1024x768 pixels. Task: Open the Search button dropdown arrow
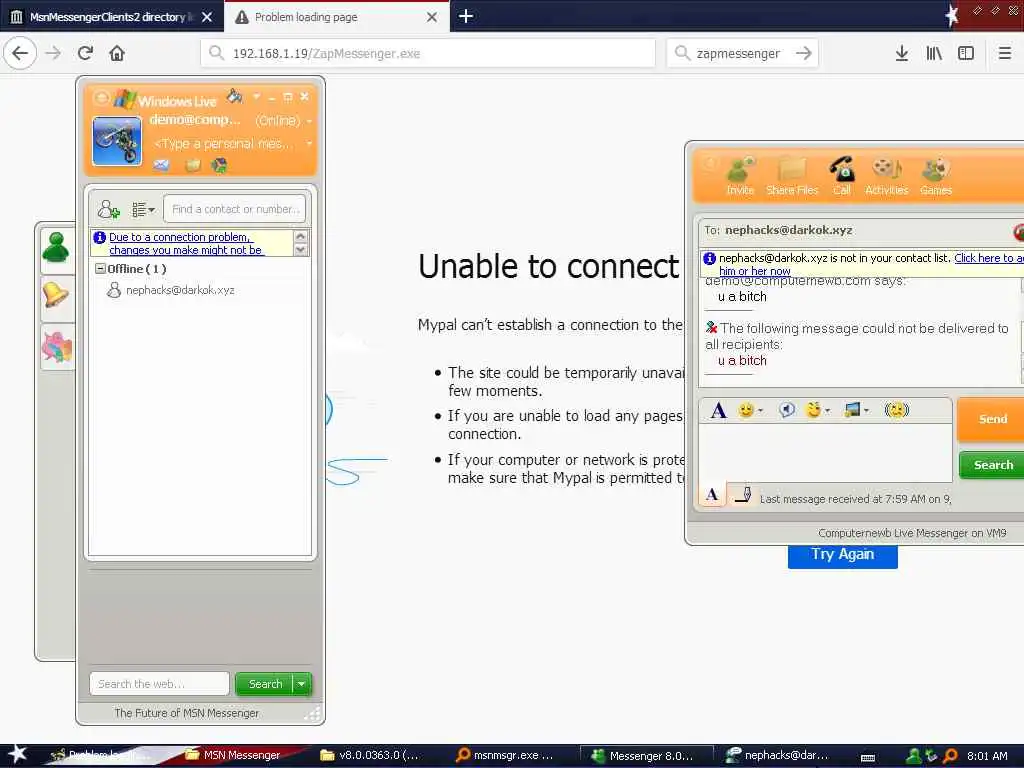point(302,684)
